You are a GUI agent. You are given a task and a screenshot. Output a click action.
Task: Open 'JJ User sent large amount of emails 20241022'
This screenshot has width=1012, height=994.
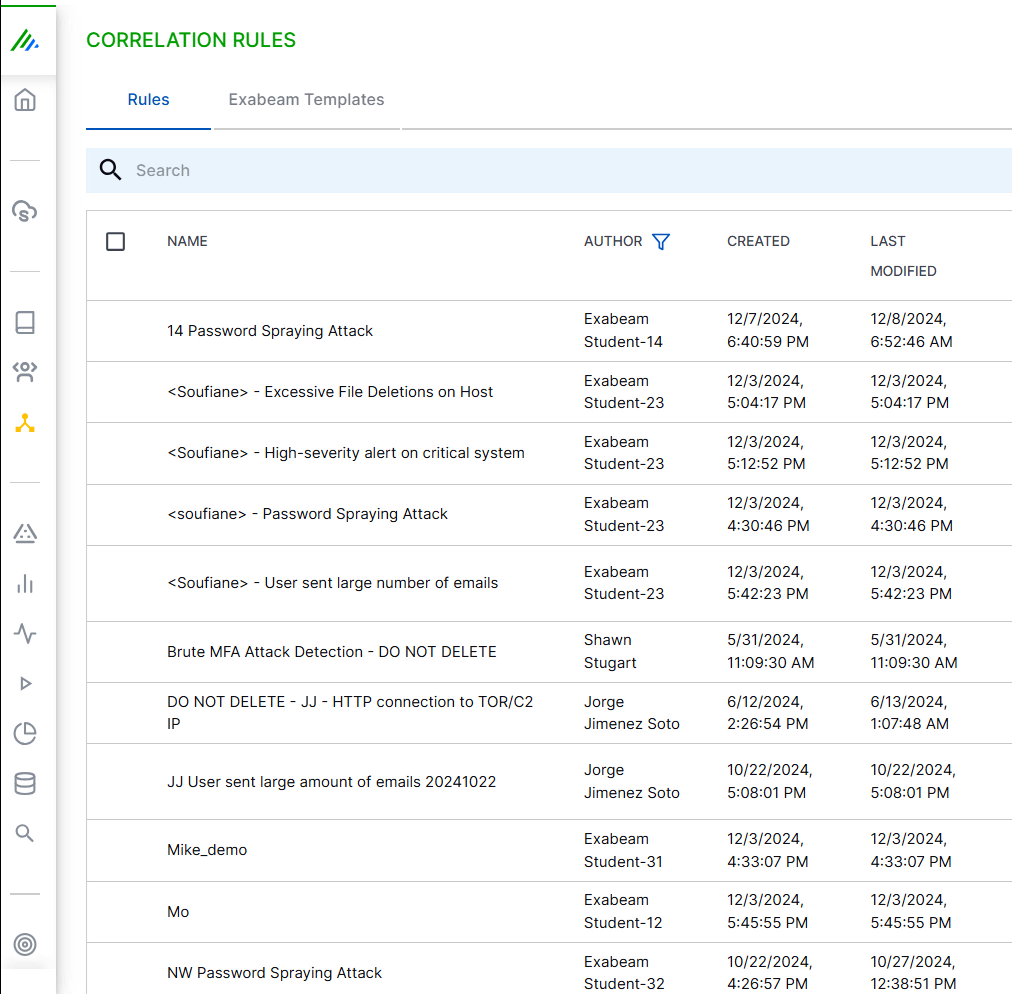point(332,782)
